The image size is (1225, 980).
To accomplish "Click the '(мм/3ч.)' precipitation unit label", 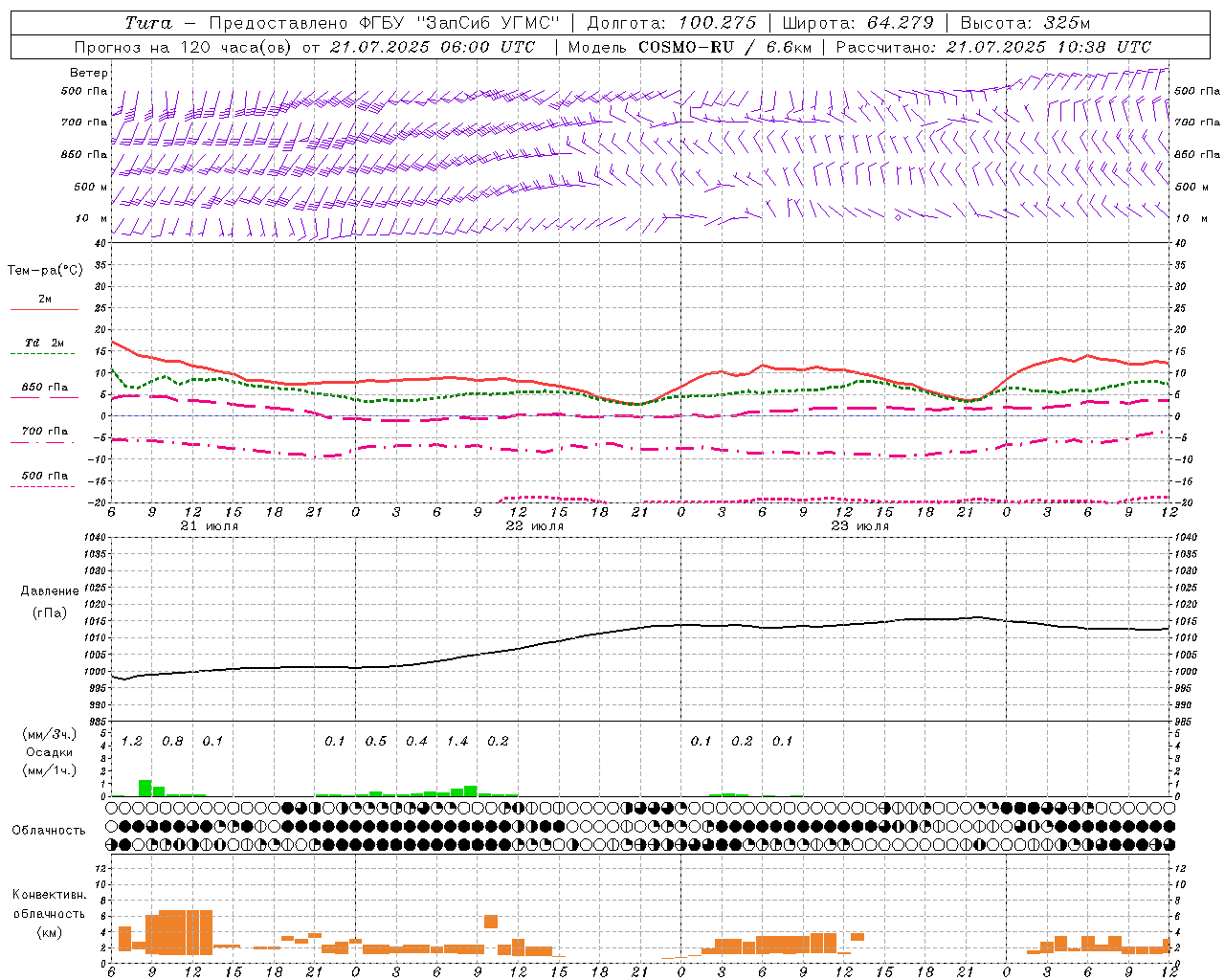I will [x=50, y=734].
